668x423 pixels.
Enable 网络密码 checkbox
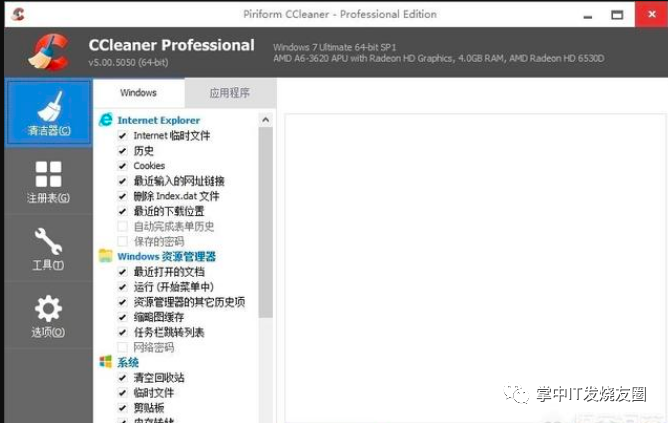click(122, 347)
